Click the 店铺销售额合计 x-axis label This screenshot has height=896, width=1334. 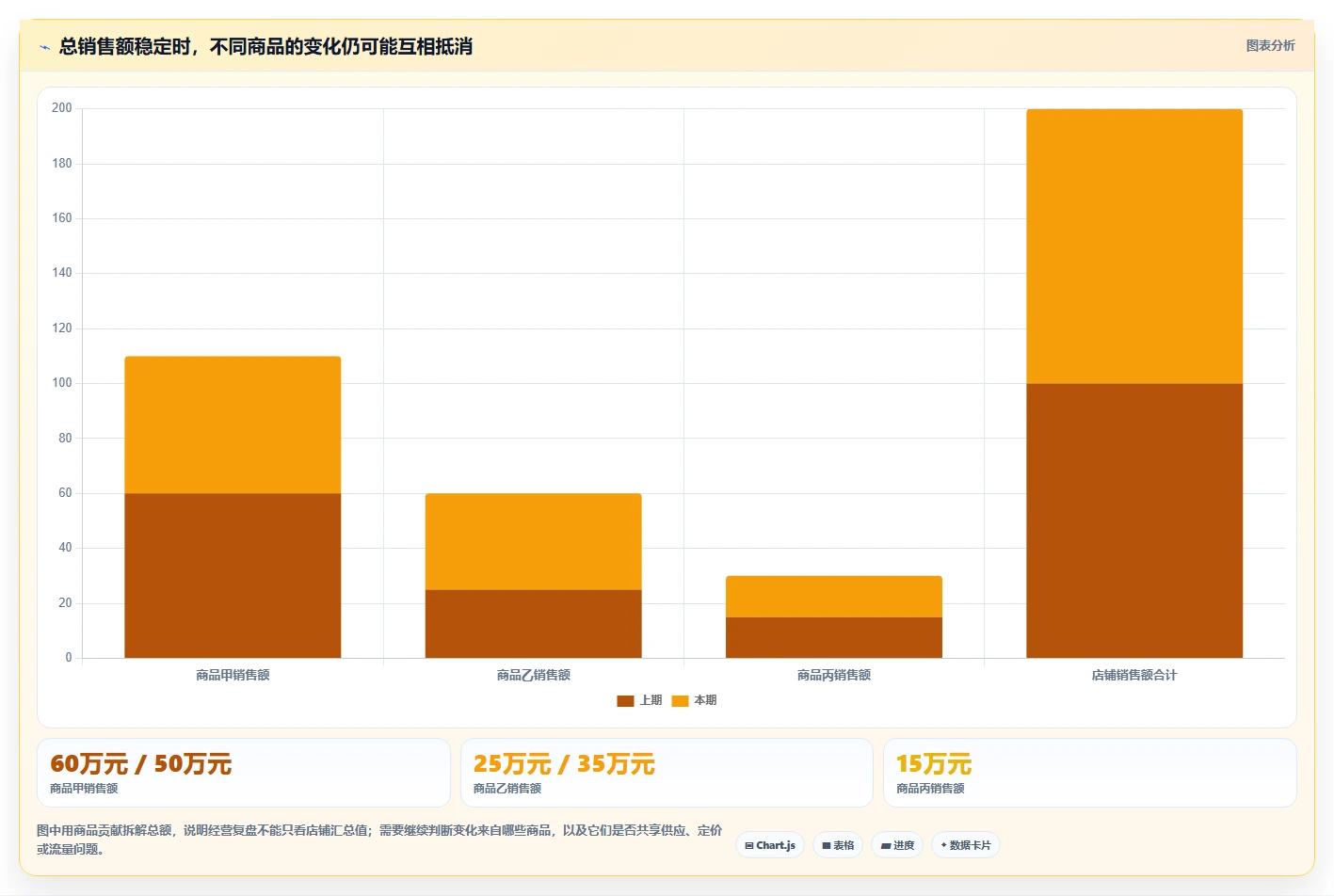(x=1134, y=675)
